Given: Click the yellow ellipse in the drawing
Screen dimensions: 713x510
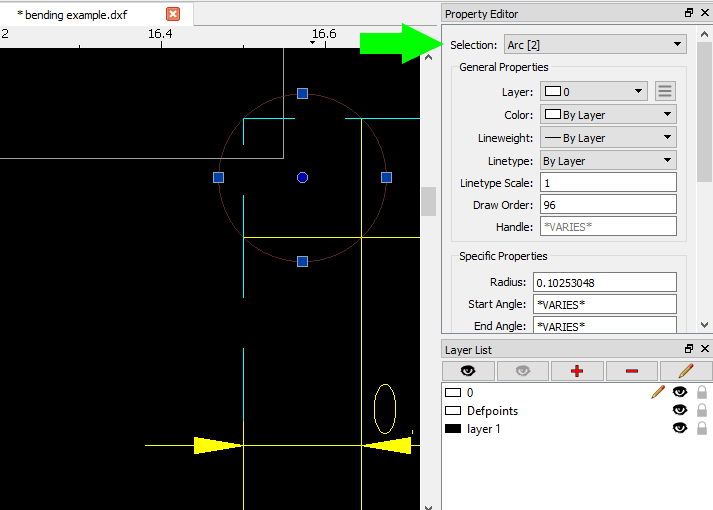Looking at the screenshot, I should point(385,409).
